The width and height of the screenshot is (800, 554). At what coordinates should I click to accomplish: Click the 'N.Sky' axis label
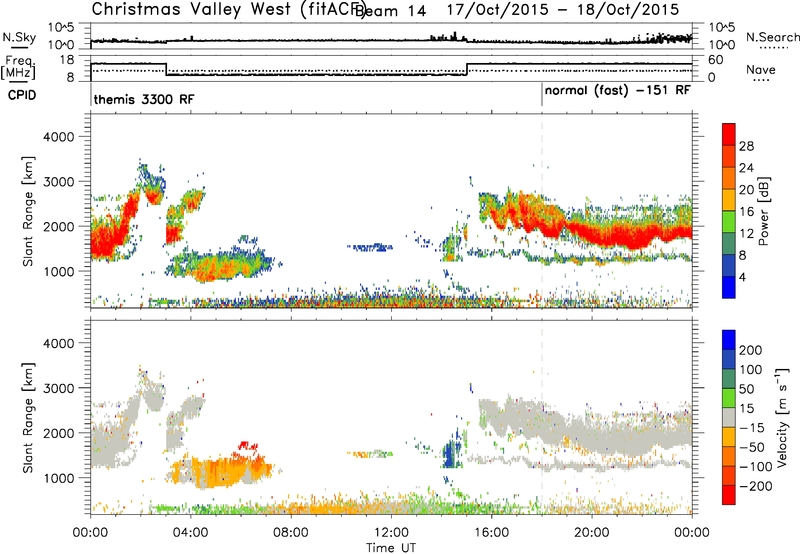click(x=19, y=37)
